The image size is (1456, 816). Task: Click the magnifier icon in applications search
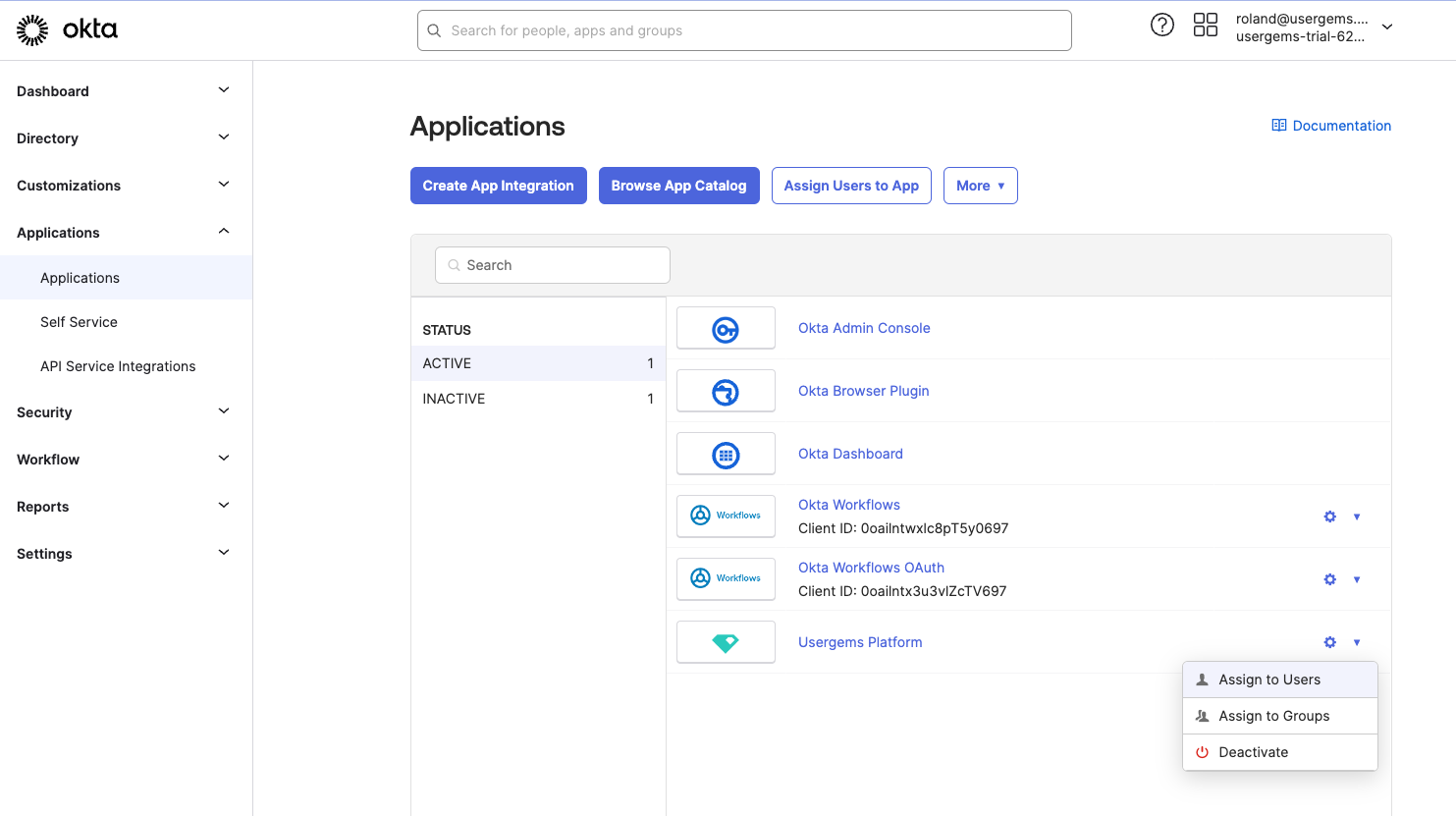pyautogui.click(x=454, y=265)
